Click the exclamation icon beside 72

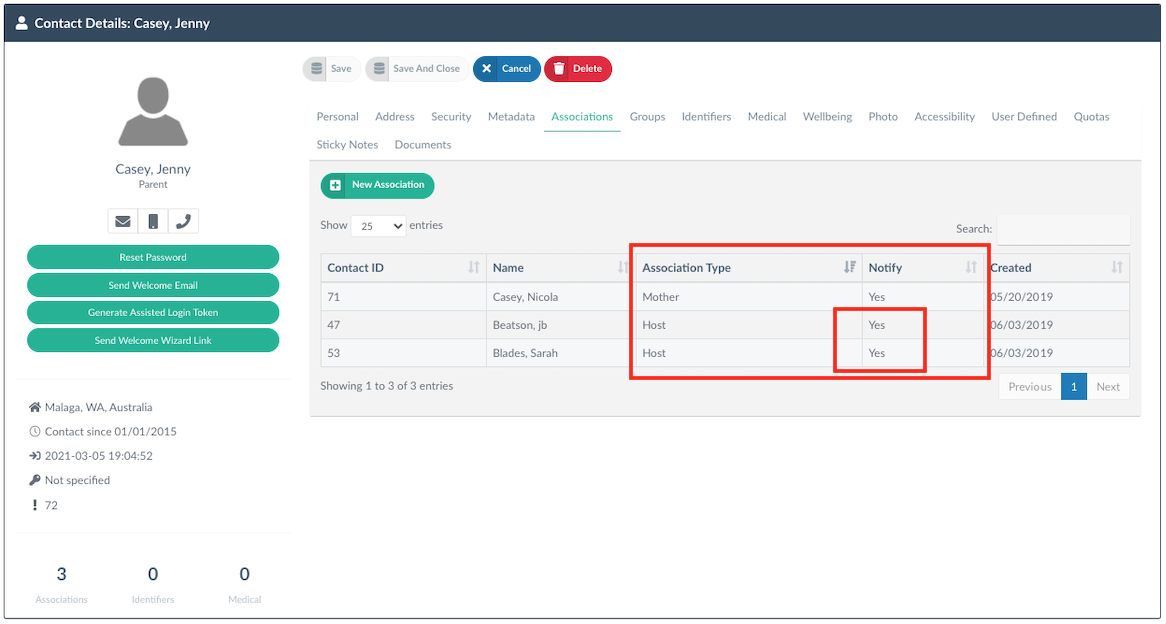(x=34, y=505)
